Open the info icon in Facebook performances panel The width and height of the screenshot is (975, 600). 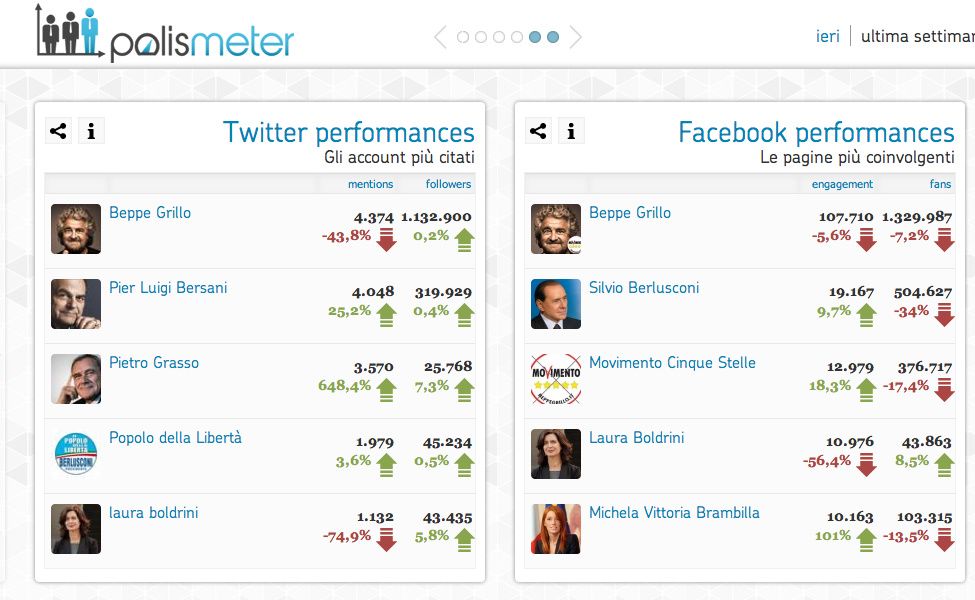click(x=571, y=131)
